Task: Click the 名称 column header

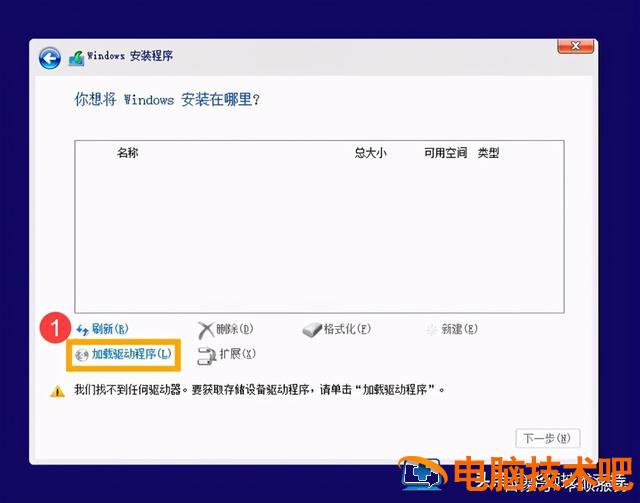Action: [x=128, y=153]
